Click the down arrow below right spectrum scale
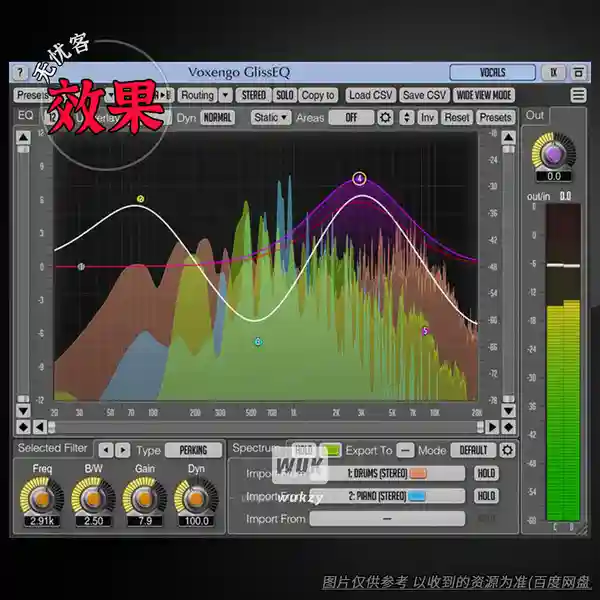The width and height of the screenshot is (600, 600). pos(509,411)
